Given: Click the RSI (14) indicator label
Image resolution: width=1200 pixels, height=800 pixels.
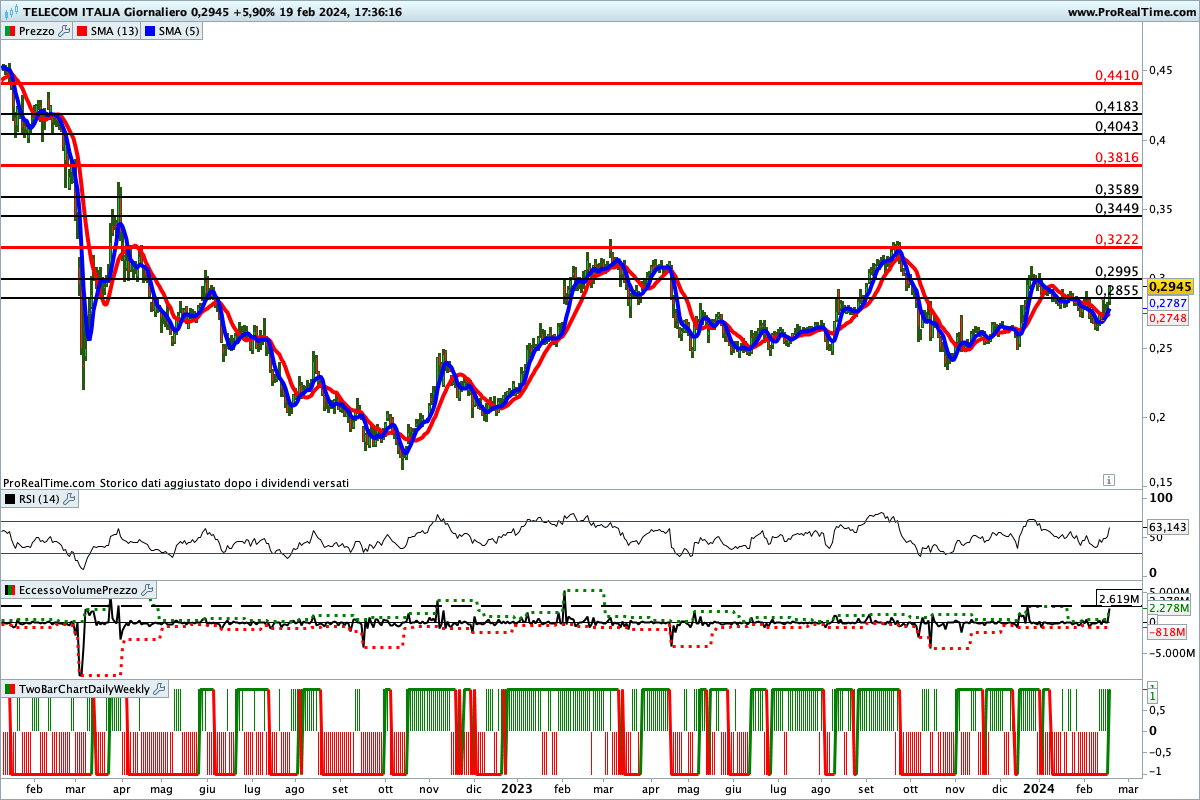Looking at the screenshot, I should 39,499.
